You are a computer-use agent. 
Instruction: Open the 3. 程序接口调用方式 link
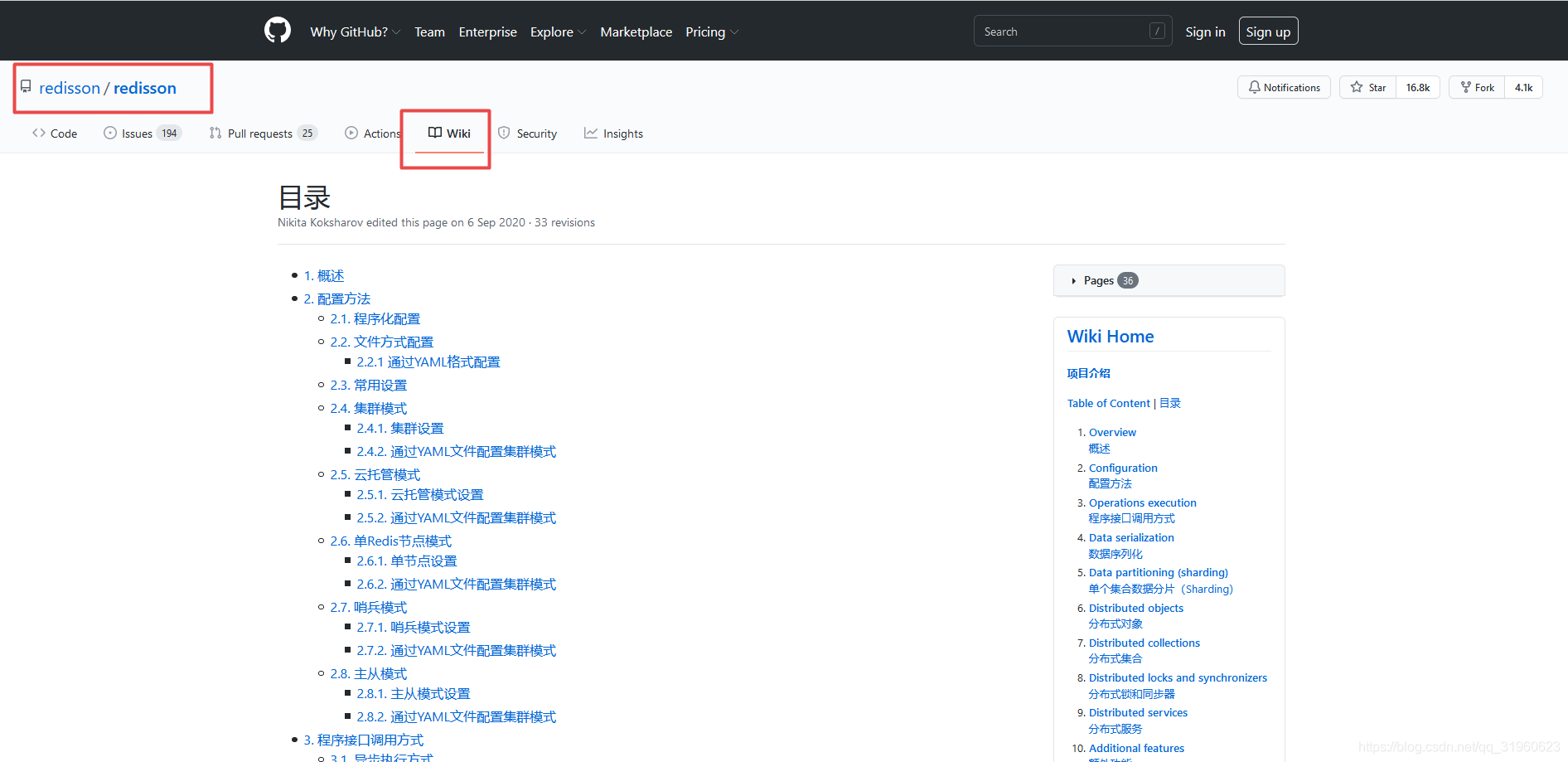[364, 740]
